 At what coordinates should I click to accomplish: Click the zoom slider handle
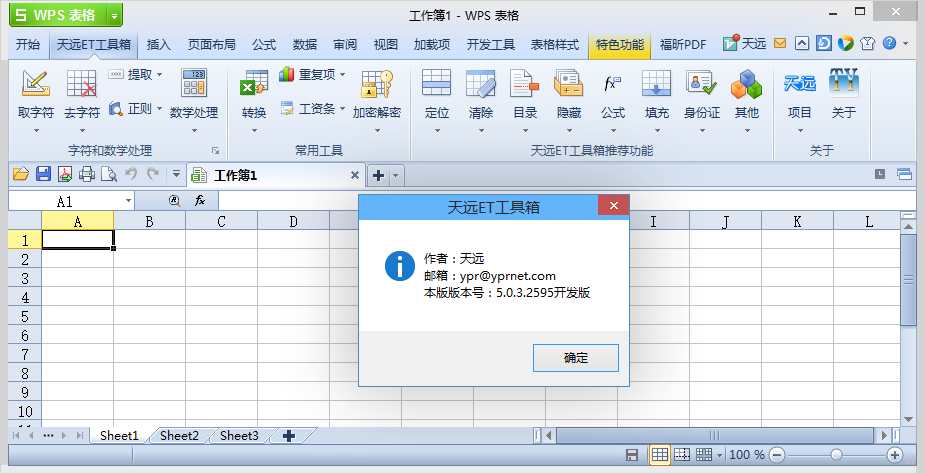836,455
